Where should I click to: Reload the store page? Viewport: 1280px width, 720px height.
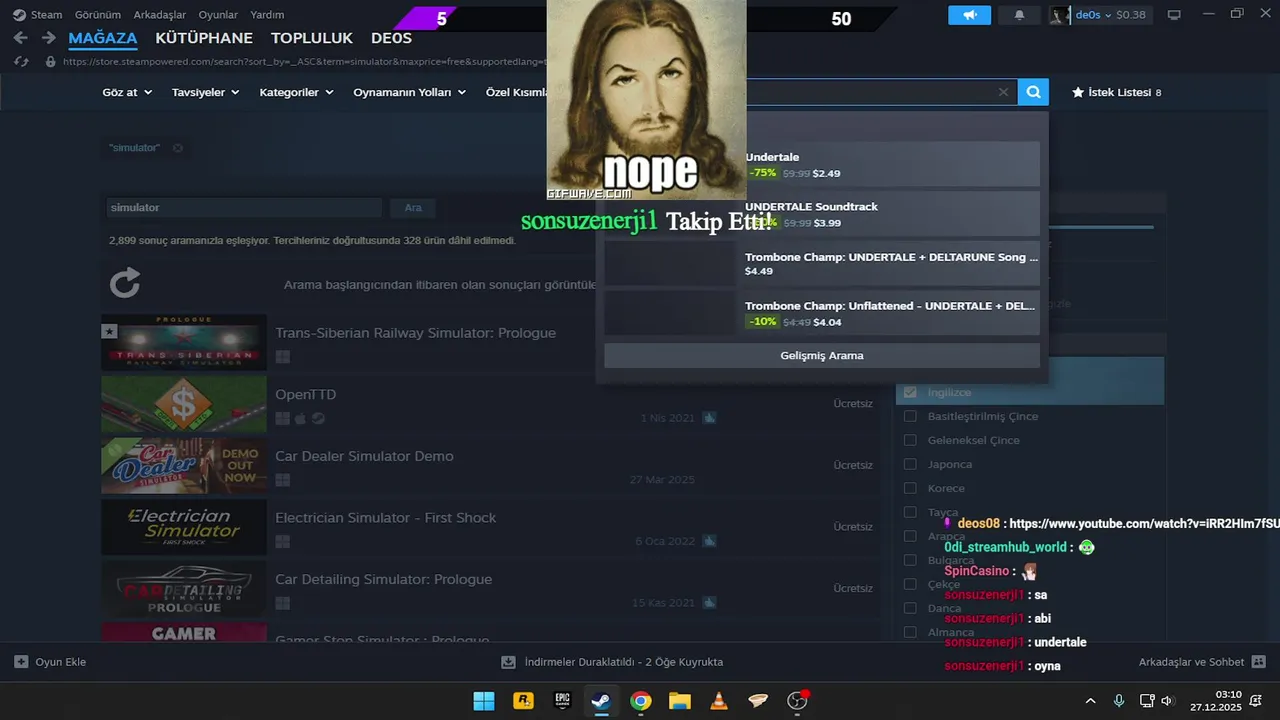click(21, 61)
